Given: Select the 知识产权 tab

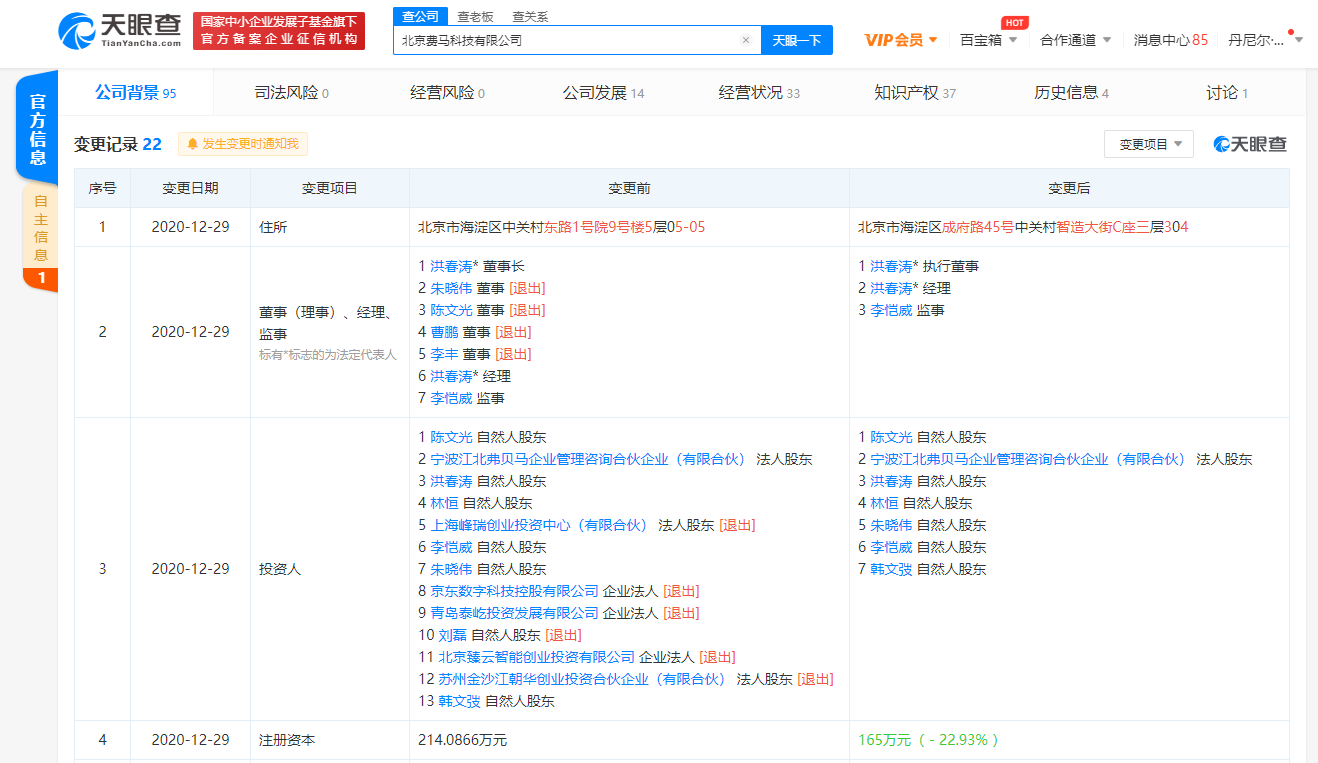Looking at the screenshot, I should click(x=915, y=93).
